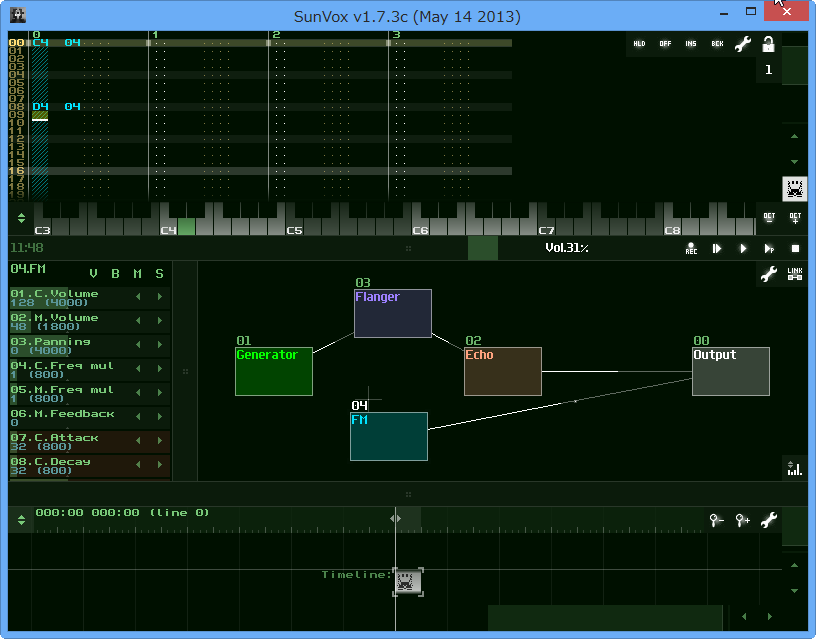The height and width of the screenshot is (639, 816).
Task: Click the timeline horizontal scrollbar
Action: 605,617
